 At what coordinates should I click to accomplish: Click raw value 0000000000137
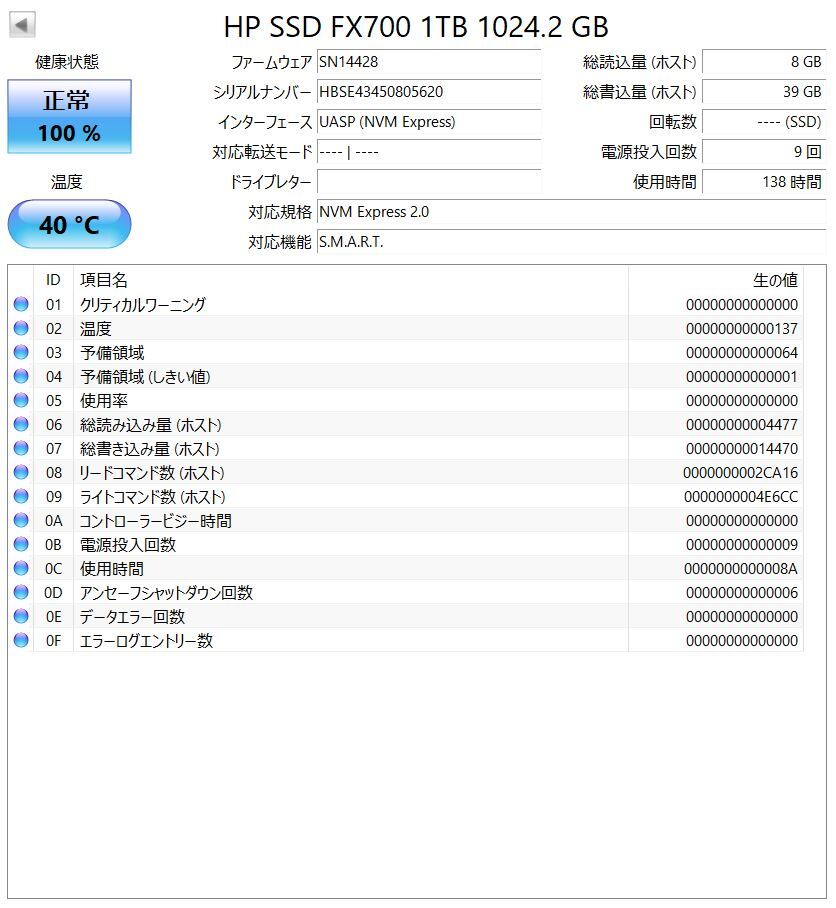click(742, 328)
